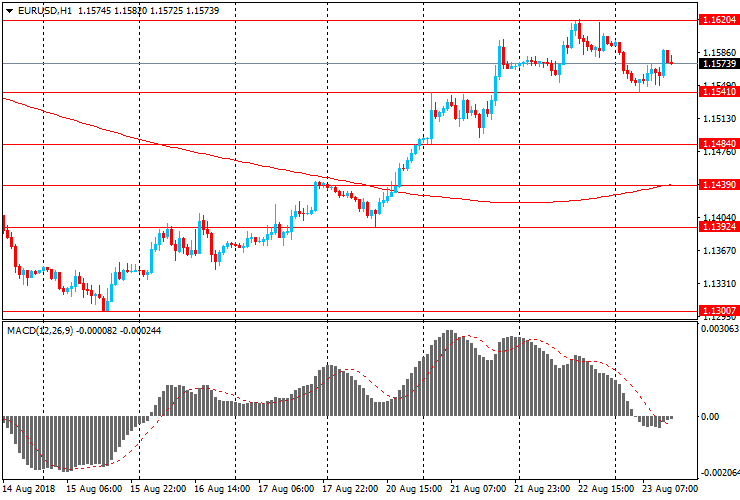This screenshot has height=500, width=740.
Task: Select the 1.14840 horizontal level label
Action: click(x=719, y=144)
